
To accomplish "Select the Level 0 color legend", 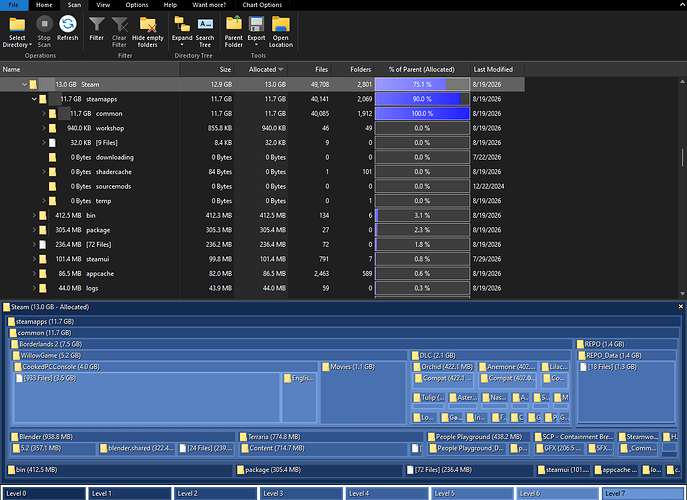I will 43,493.
